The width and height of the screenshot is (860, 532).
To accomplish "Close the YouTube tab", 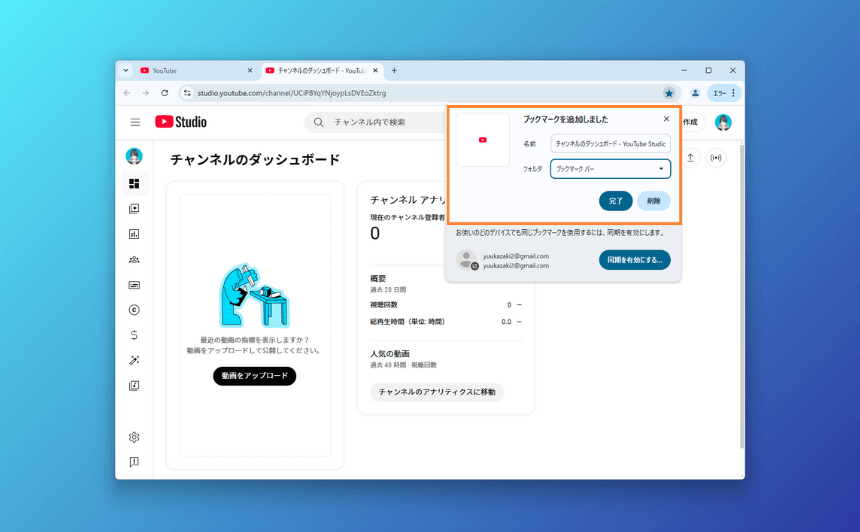I will click(x=250, y=71).
